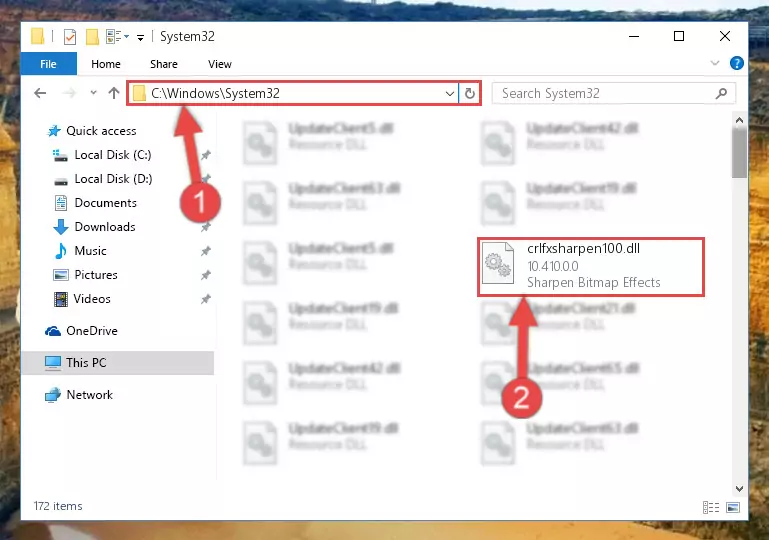Click the New folder icon in title bar
The image size is (769, 540).
pyautogui.click(x=92, y=37)
